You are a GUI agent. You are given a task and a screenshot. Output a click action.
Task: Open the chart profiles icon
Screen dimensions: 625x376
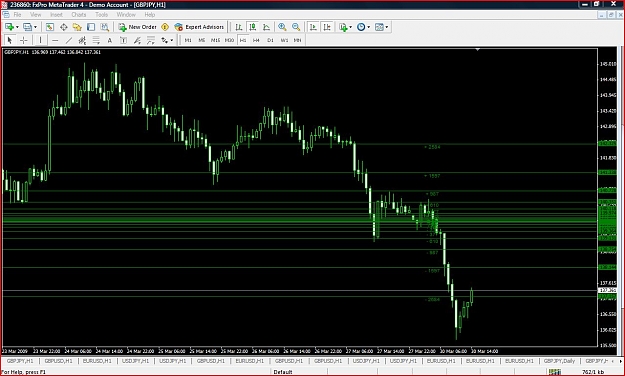coord(27,27)
